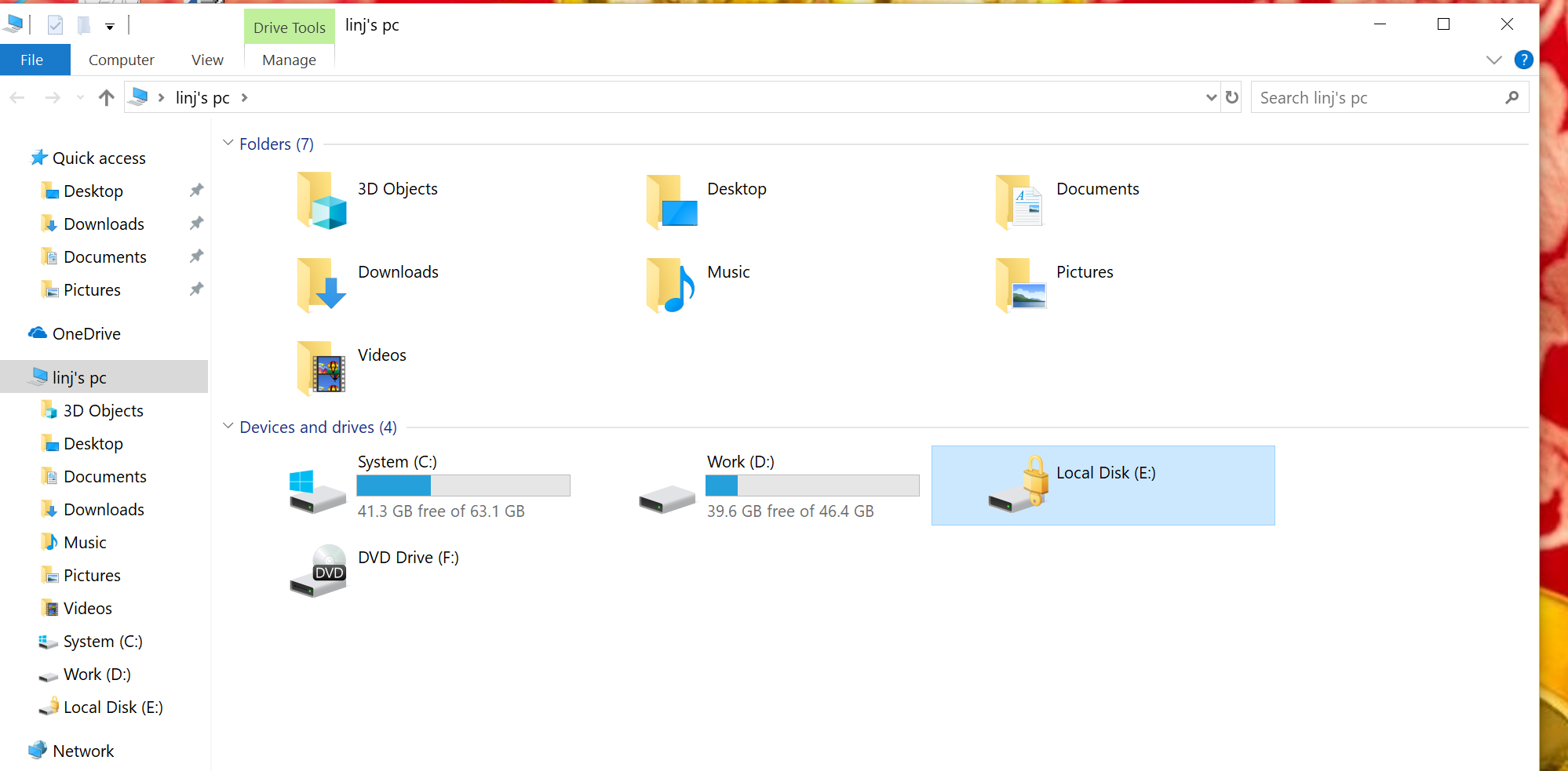Open Desktop under linj's pc in navigation pane
Screen dimensions: 1568x771
point(93,444)
